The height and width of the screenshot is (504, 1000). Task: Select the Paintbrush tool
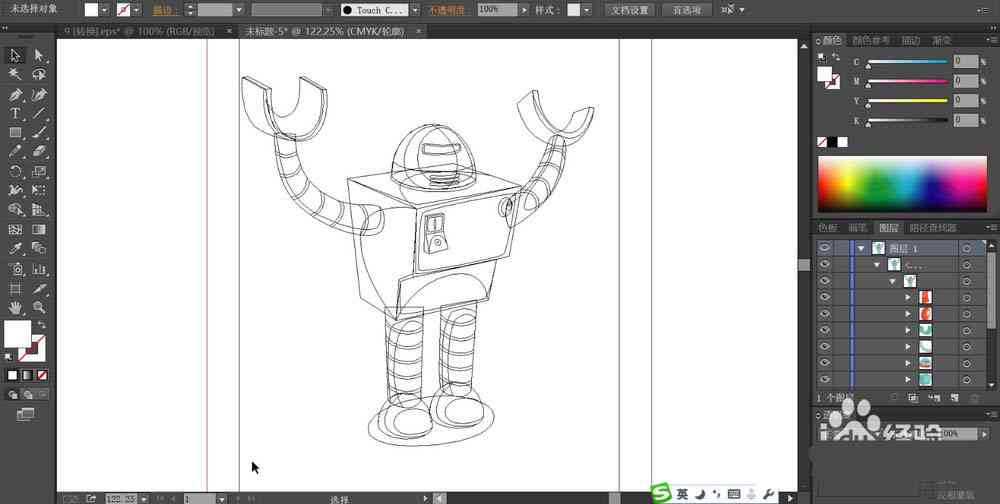(39, 133)
